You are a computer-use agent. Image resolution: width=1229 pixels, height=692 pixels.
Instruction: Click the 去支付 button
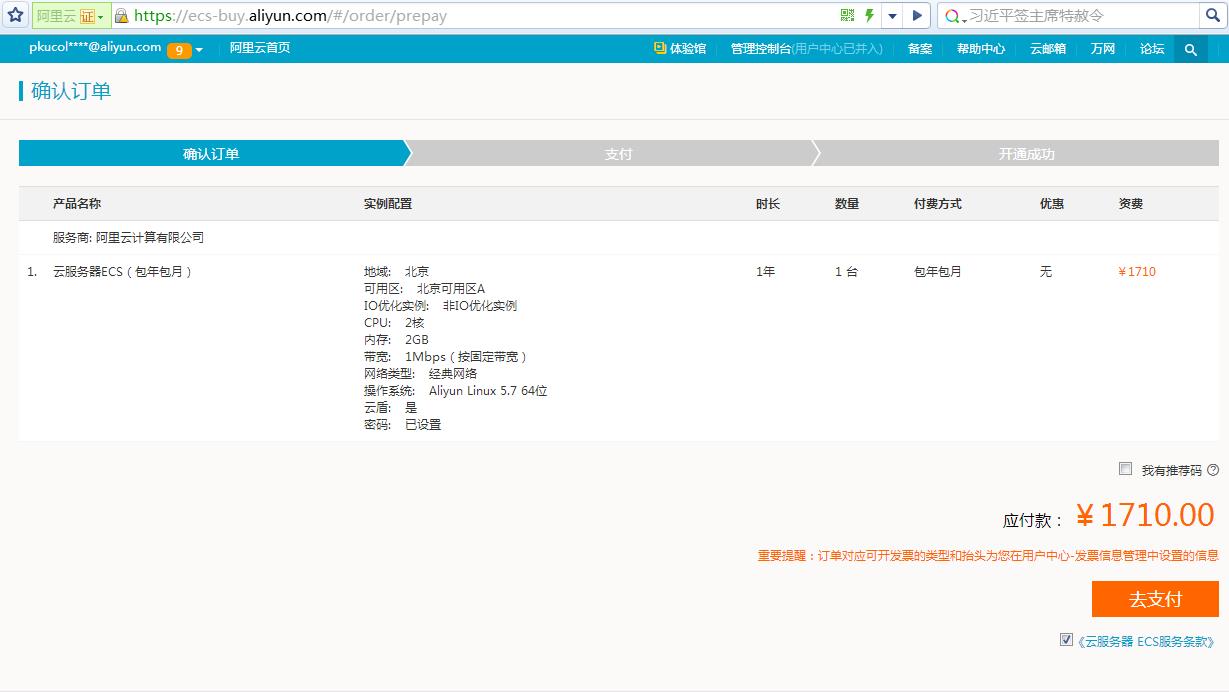pos(1155,599)
